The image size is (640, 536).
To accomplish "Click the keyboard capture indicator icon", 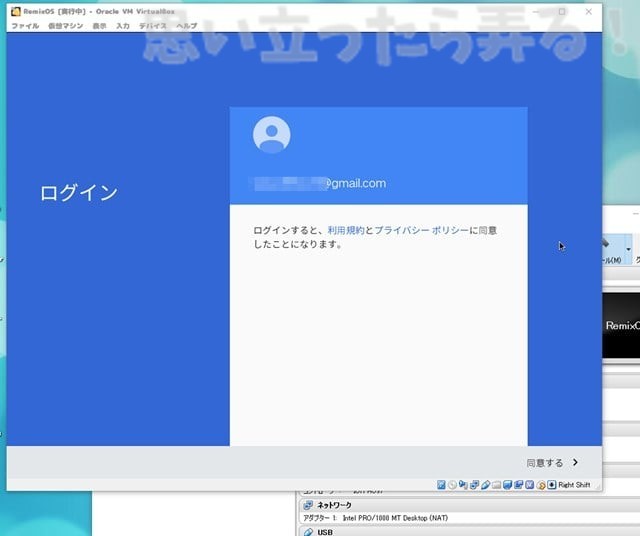I will [x=552, y=485].
